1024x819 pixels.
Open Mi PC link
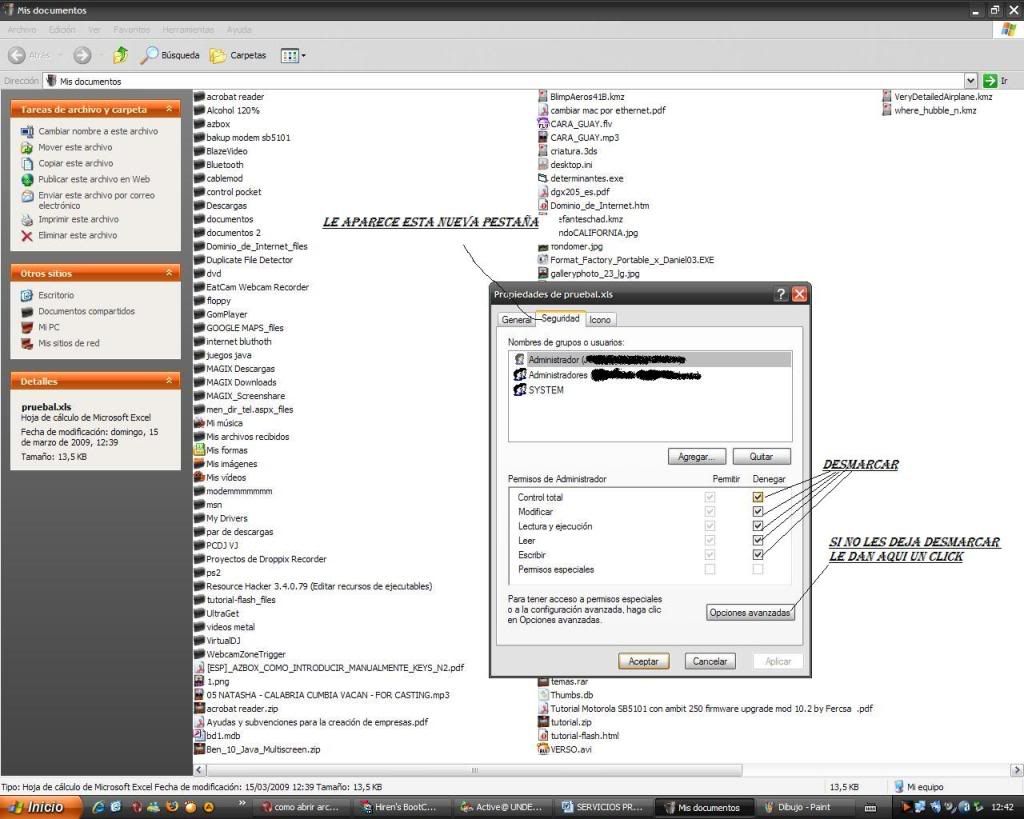click(x=48, y=327)
